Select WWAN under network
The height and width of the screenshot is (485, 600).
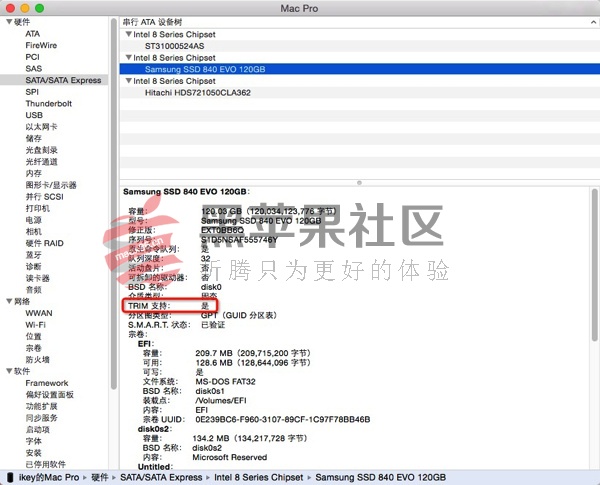[x=39, y=313]
